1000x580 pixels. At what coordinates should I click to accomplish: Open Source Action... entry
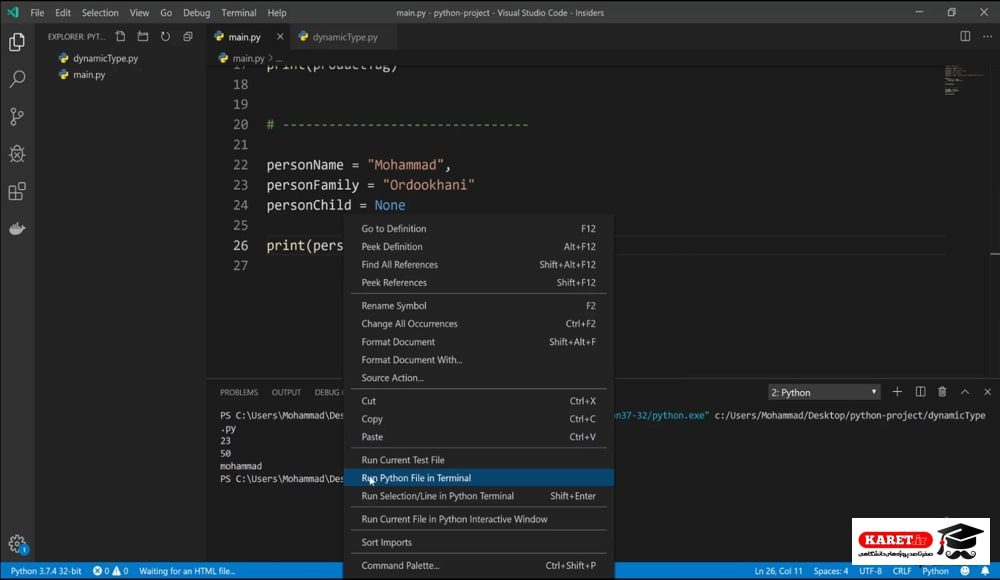coord(478,377)
